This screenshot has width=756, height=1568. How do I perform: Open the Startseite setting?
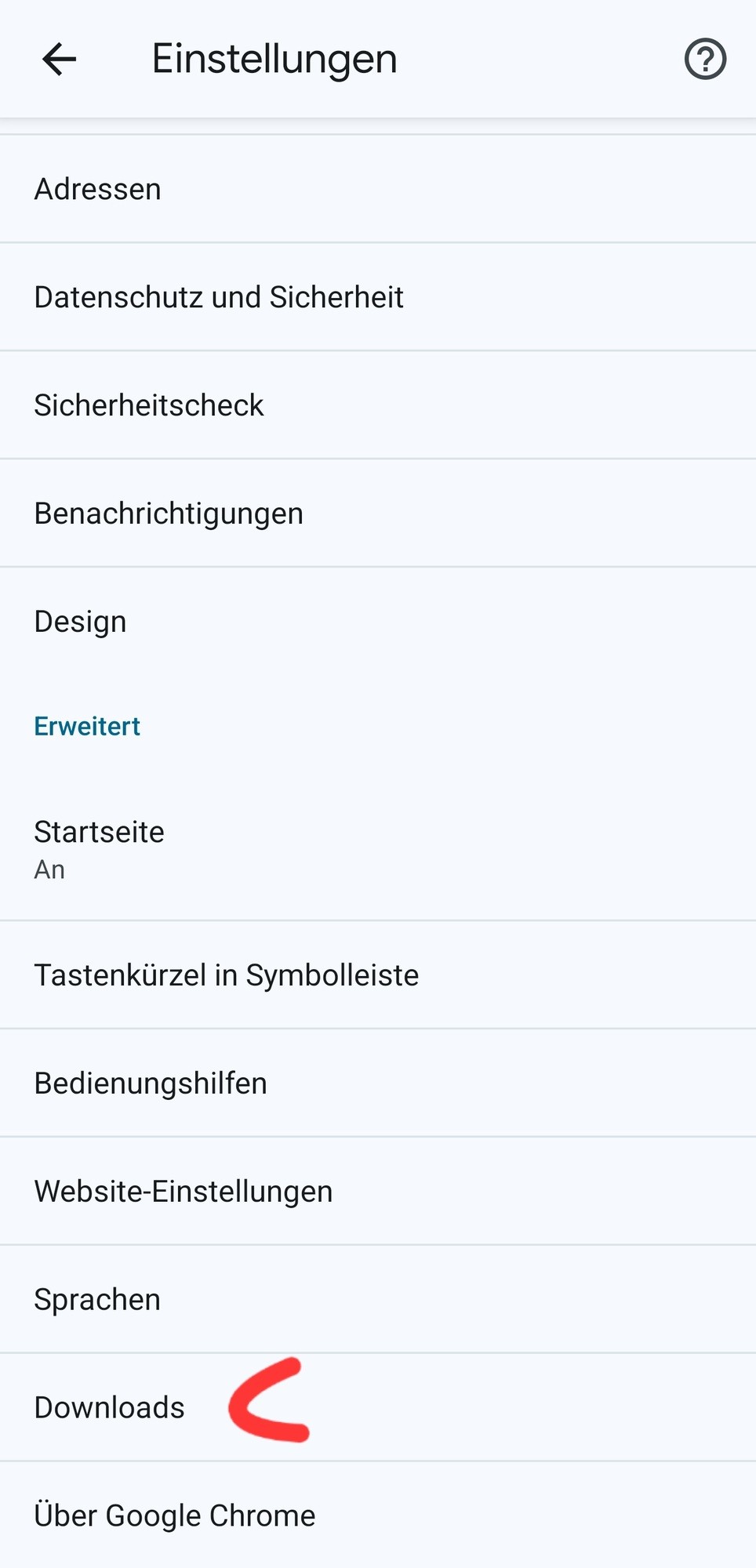(x=378, y=850)
